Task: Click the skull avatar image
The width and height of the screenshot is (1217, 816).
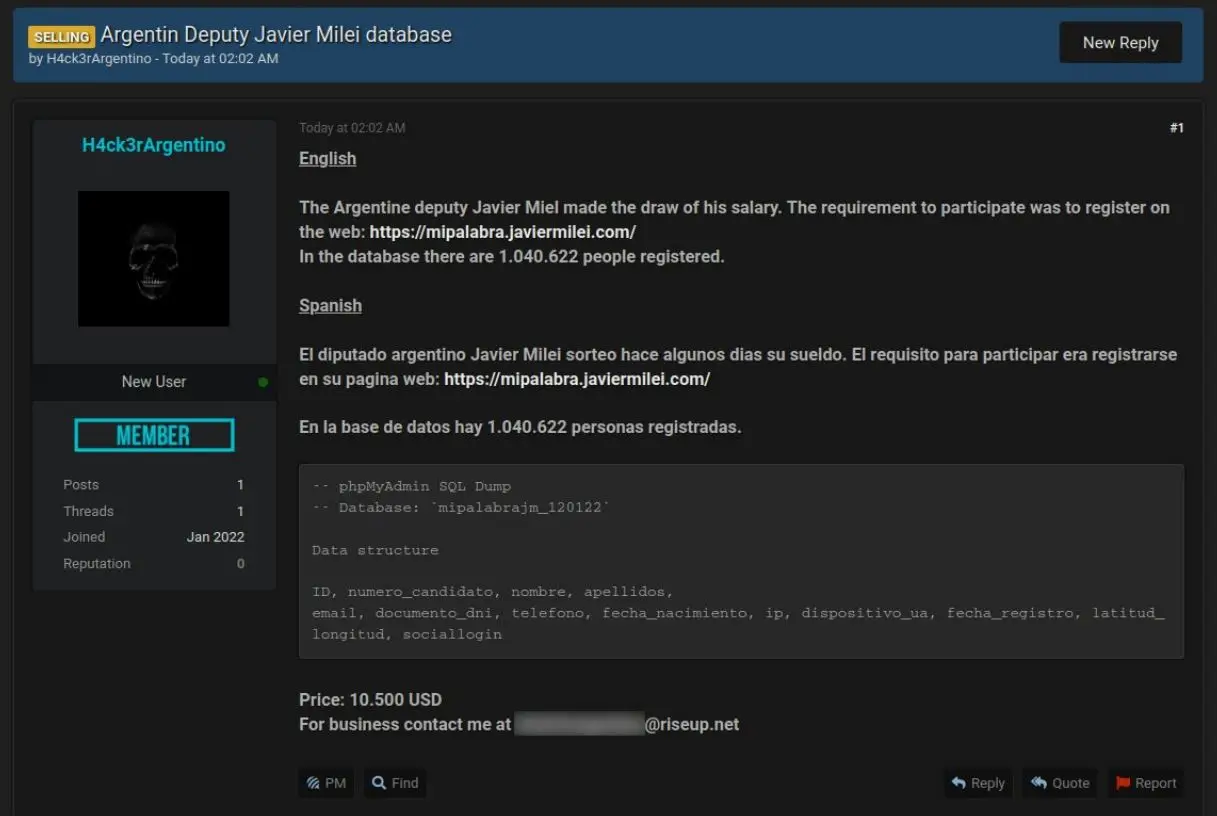Action: pos(154,259)
